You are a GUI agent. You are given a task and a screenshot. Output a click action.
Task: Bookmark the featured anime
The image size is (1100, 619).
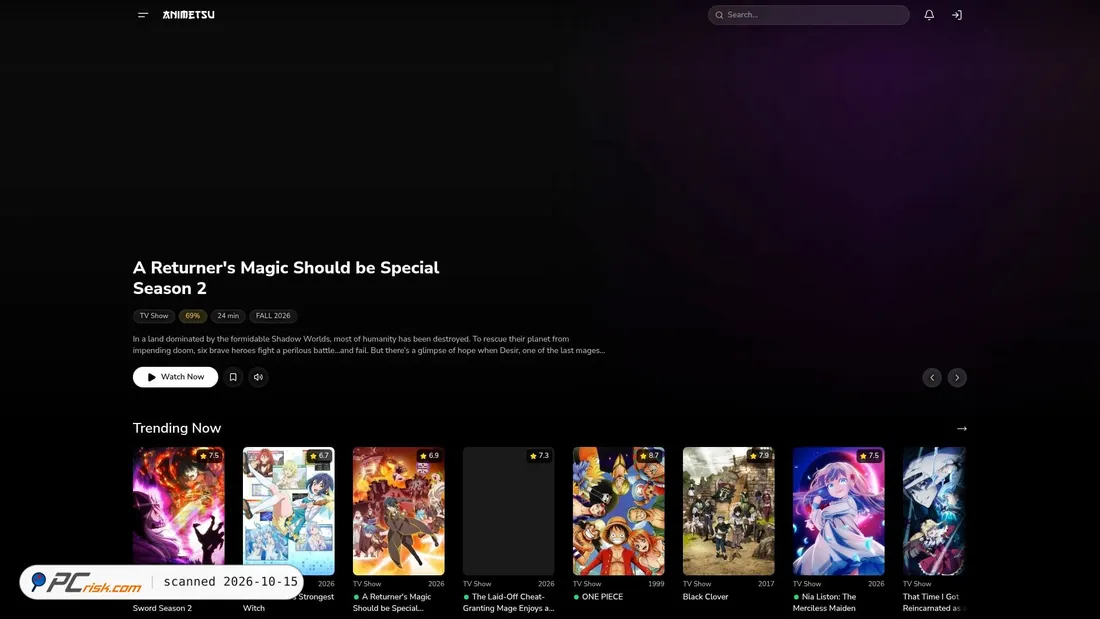tap(233, 377)
